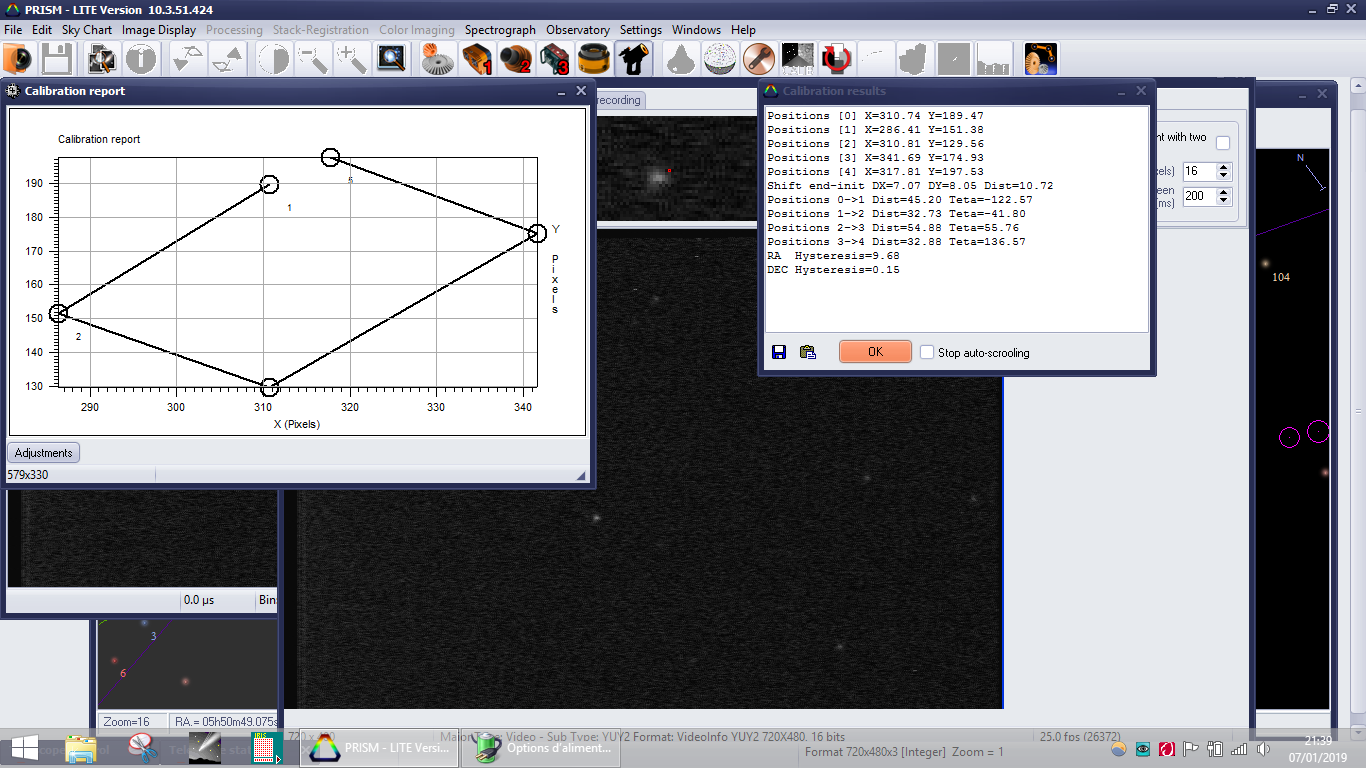This screenshot has height=768, width=1366.
Task: Open the Settings menu
Action: coord(641,30)
